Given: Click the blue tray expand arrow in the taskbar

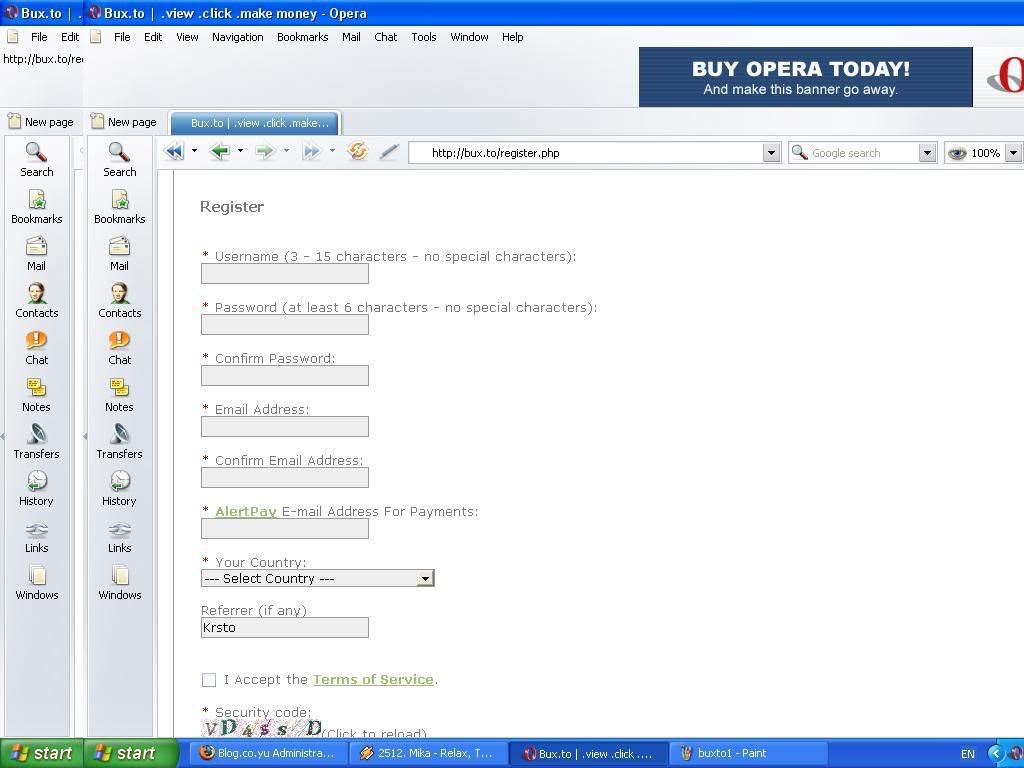Looking at the screenshot, I should point(995,754).
